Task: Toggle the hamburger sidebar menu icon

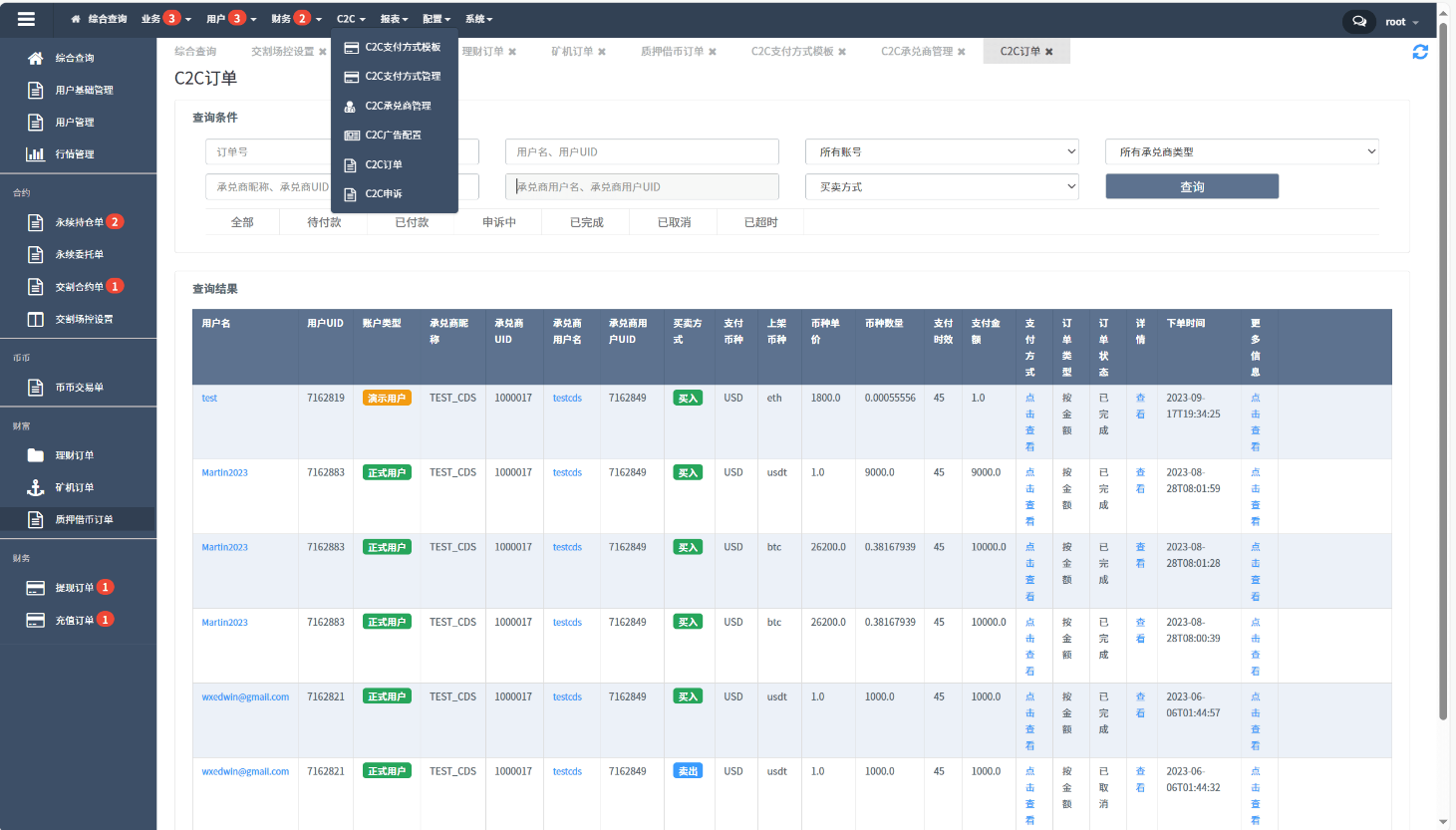Action: [x=26, y=19]
